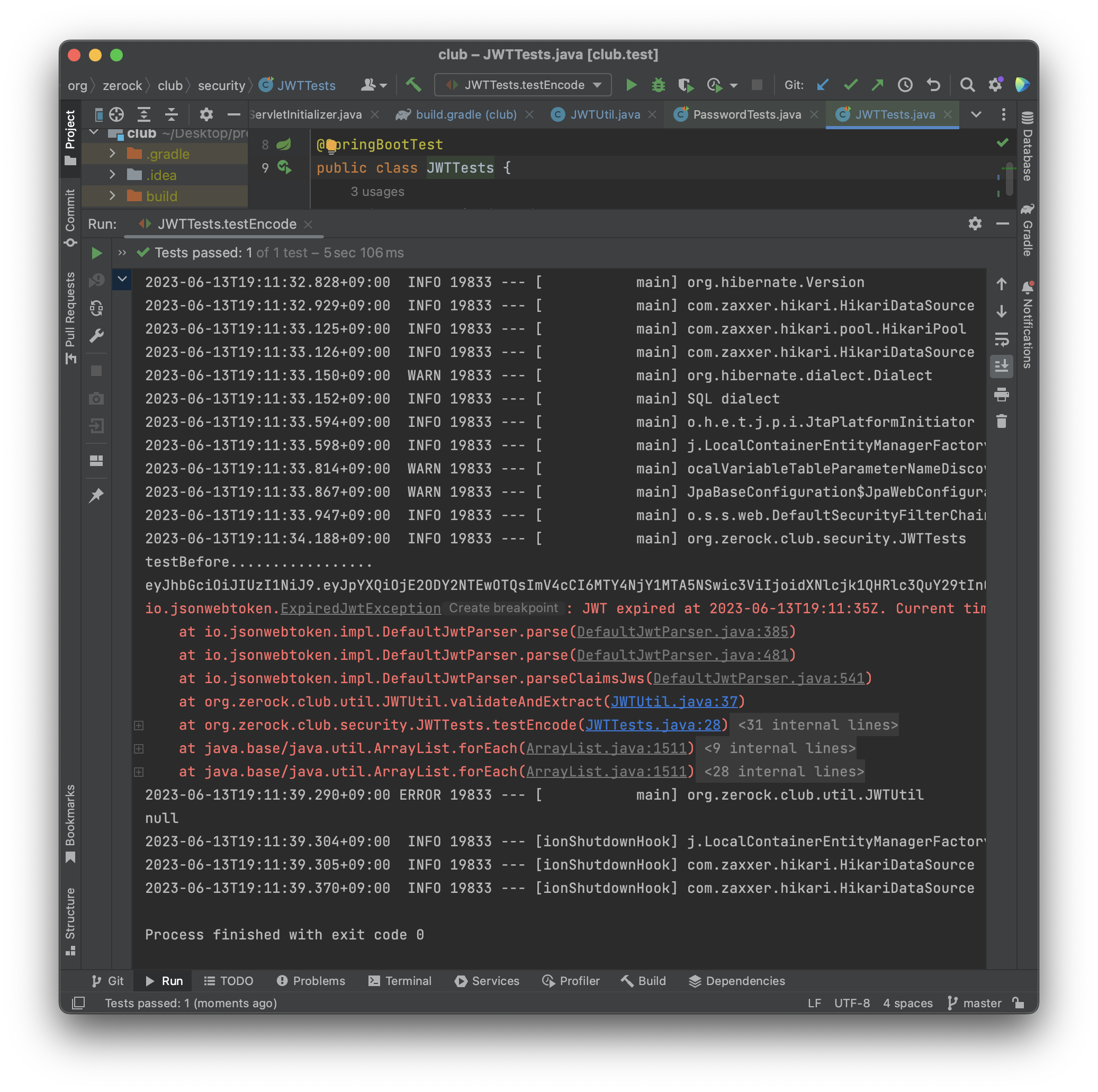Run JWTTests.testEncode with the green play button
Image resolution: width=1098 pixels, height=1092 pixels.
click(x=631, y=85)
